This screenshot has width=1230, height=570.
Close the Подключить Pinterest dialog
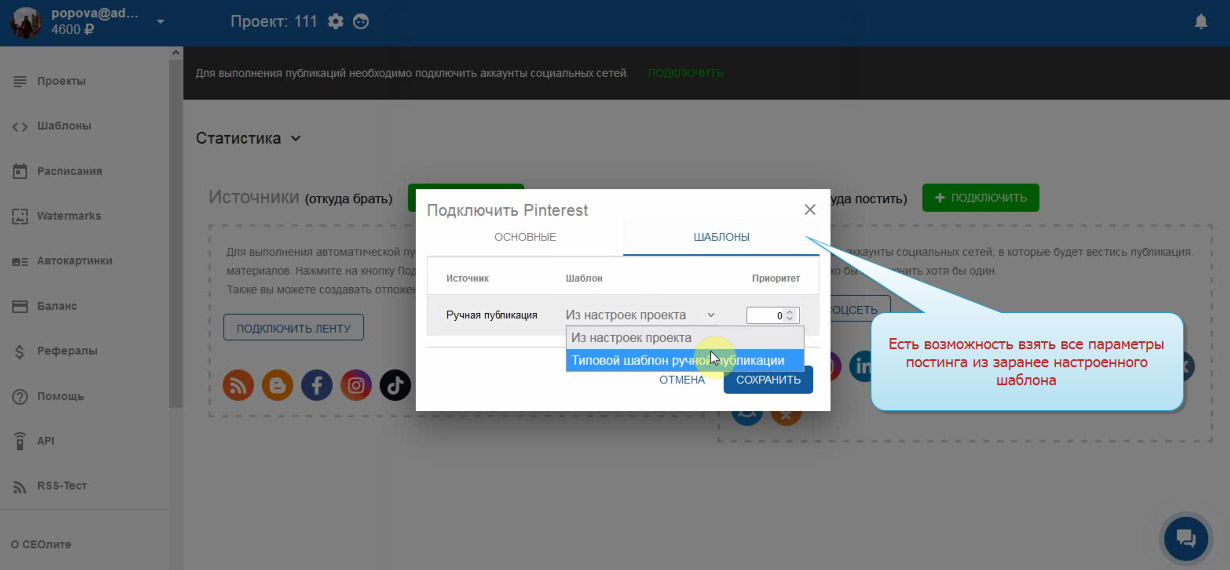click(810, 210)
